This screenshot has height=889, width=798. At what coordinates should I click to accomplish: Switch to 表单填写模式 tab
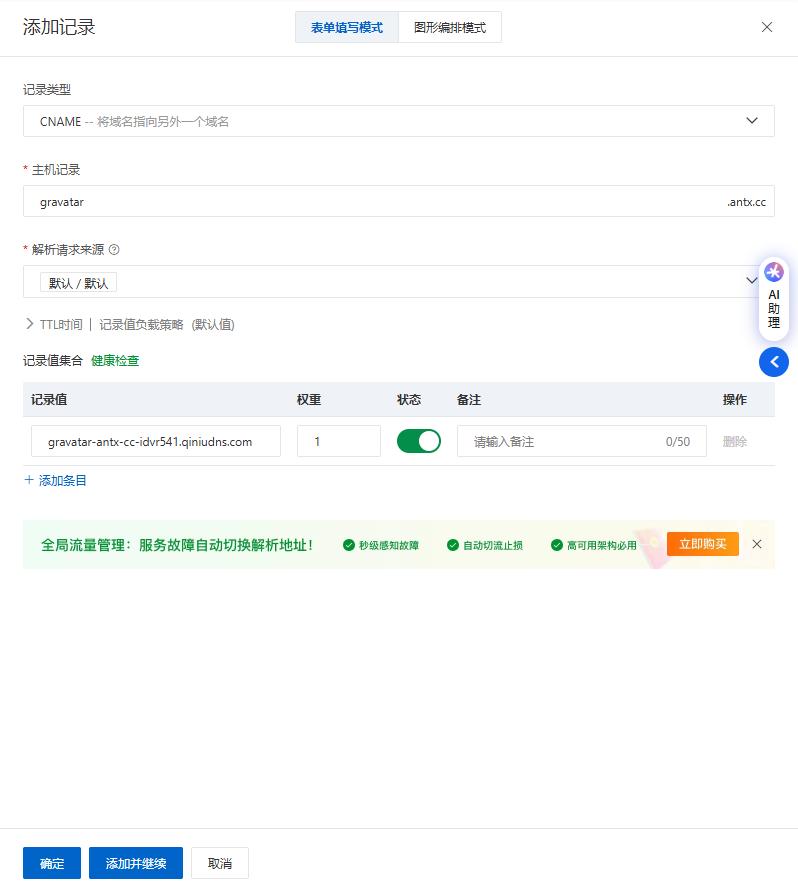pos(346,28)
